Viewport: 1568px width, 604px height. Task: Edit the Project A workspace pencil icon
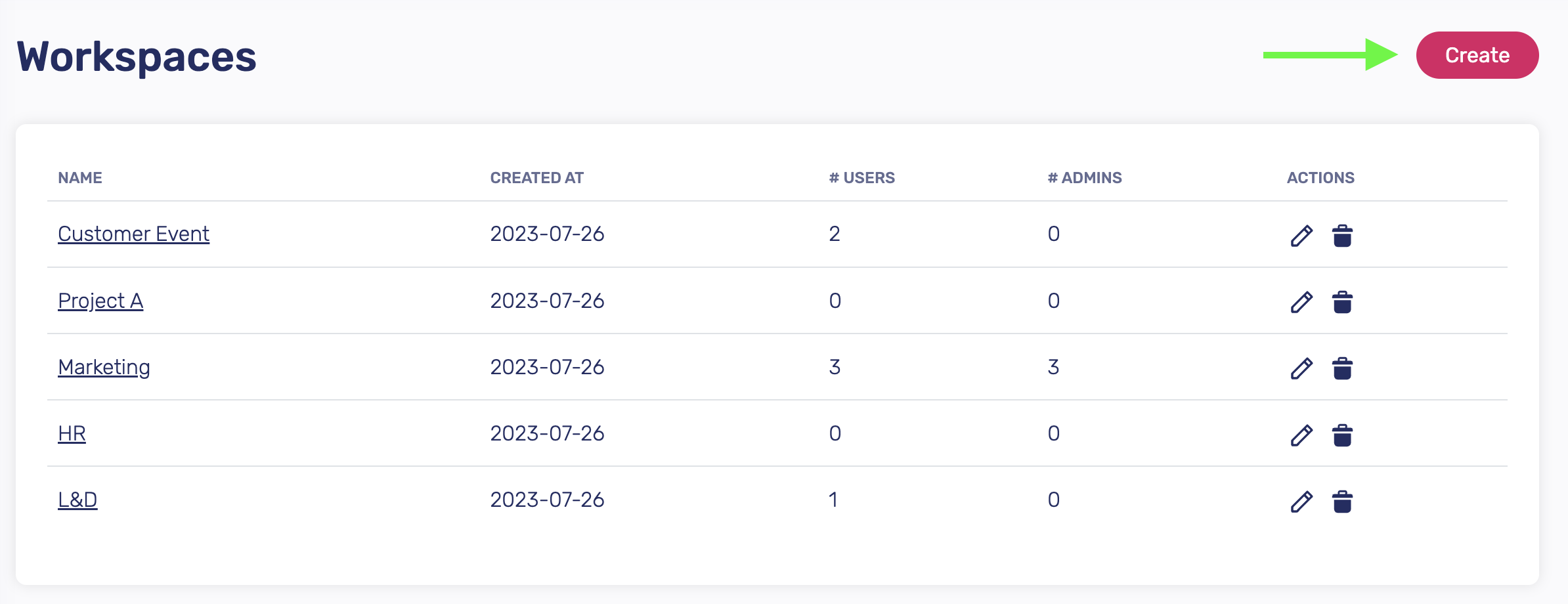coord(1301,302)
